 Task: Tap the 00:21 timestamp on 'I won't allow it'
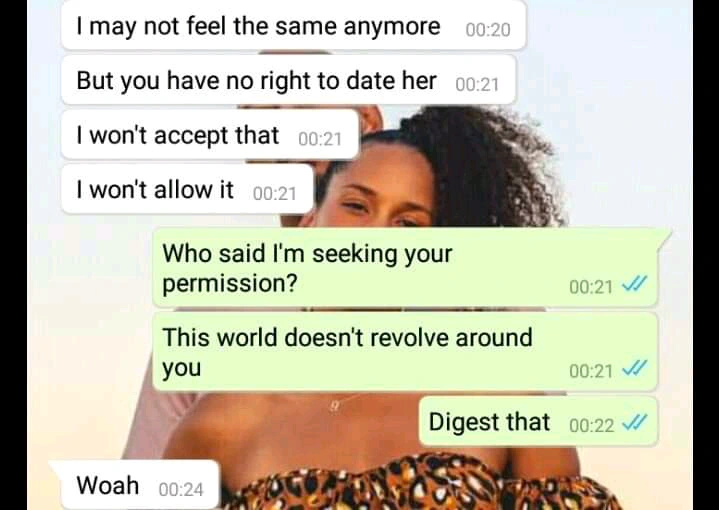(275, 194)
